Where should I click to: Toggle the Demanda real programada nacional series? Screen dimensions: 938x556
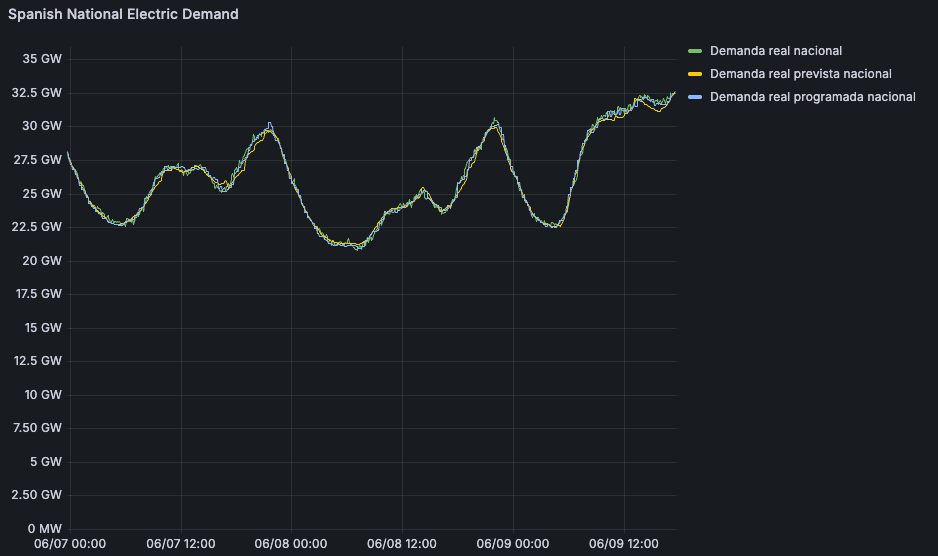click(812, 97)
